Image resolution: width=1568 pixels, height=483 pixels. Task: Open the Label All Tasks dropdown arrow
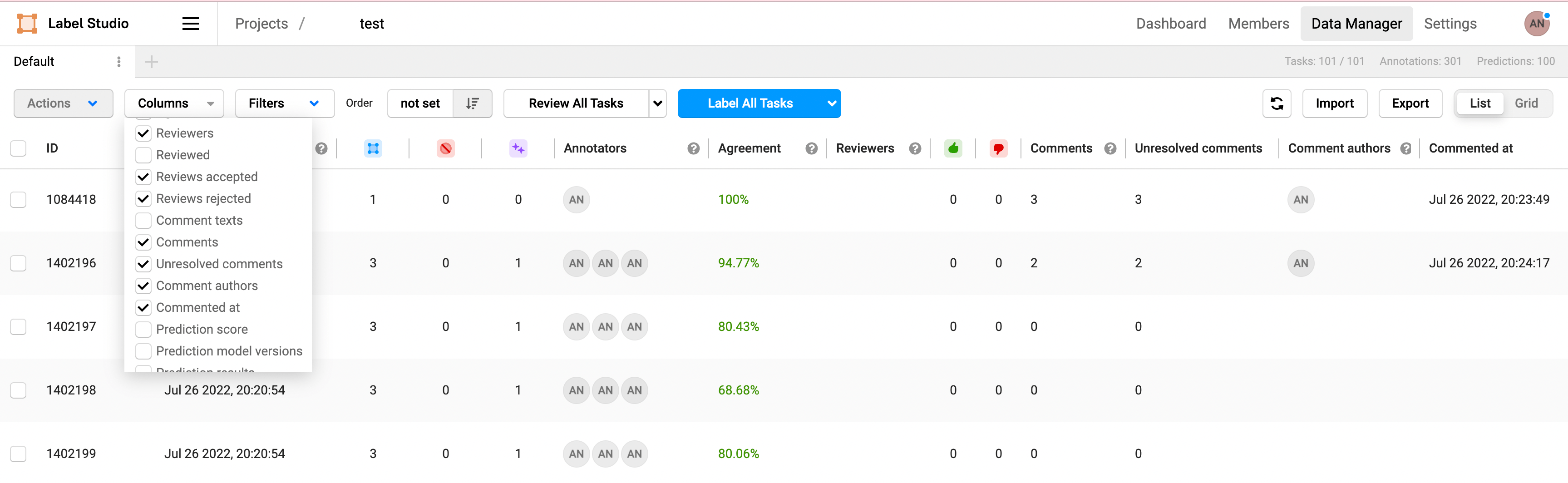tap(832, 103)
